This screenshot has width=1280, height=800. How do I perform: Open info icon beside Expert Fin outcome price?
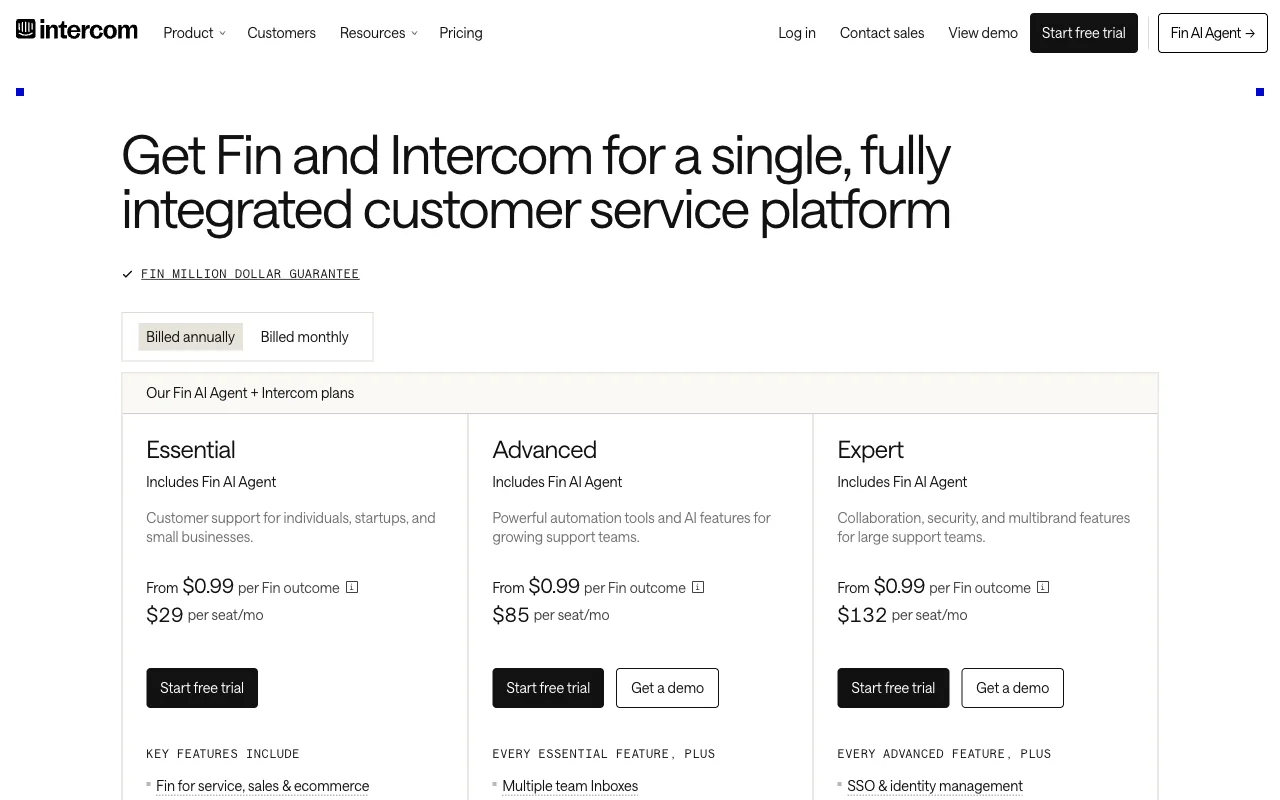1043,587
